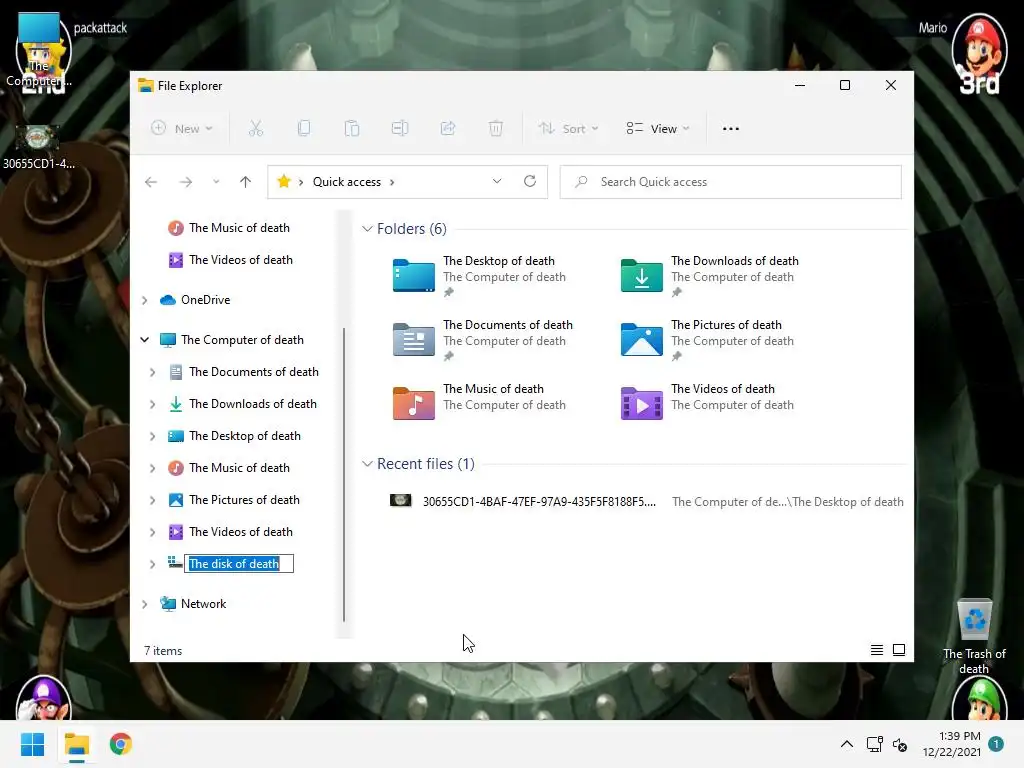This screenshot has height=768, width=1024.
Task: Open the Sort dropdown menu
Action: pyautogui.click(x=568, y=129)
